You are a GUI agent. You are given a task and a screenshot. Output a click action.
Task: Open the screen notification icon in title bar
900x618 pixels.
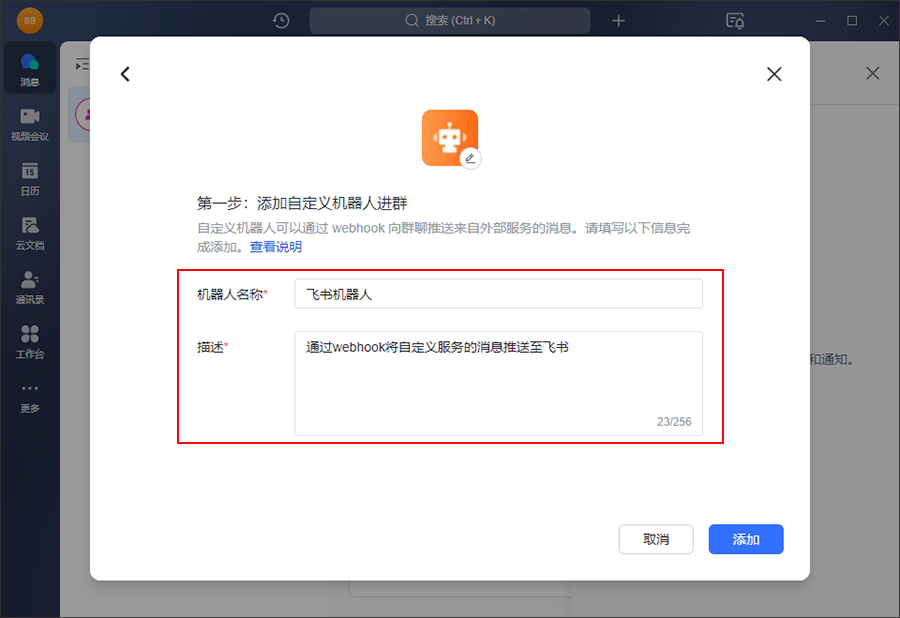point(735,21)
